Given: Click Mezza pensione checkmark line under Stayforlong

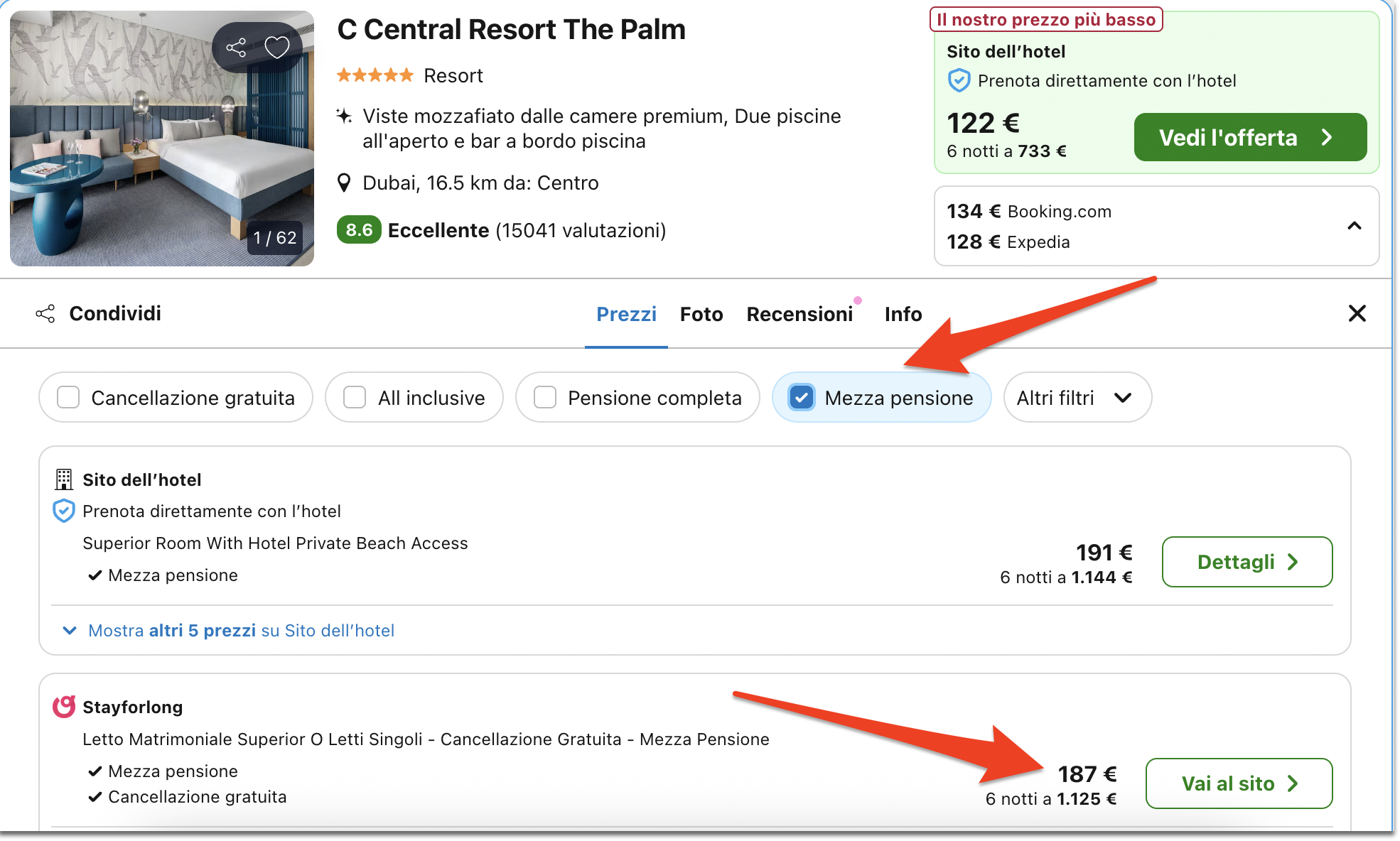Looking at the screenshot, I should point(163,771).
